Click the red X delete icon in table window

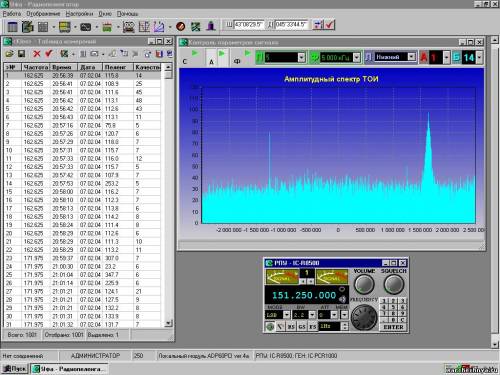37,54
